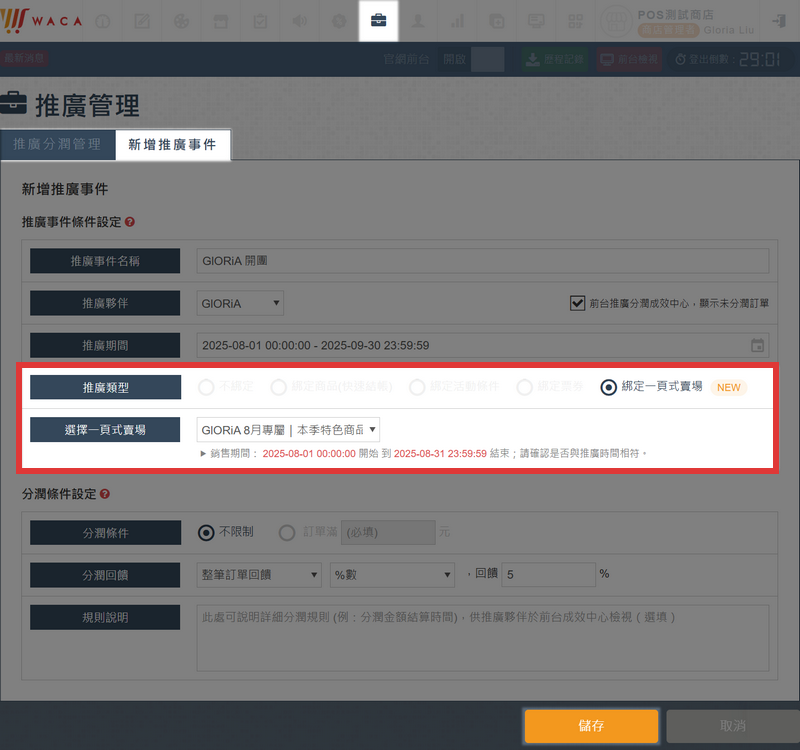Click the 商店管理者 role badge
The image size is (800, 750).
click(x=668, y=30)
